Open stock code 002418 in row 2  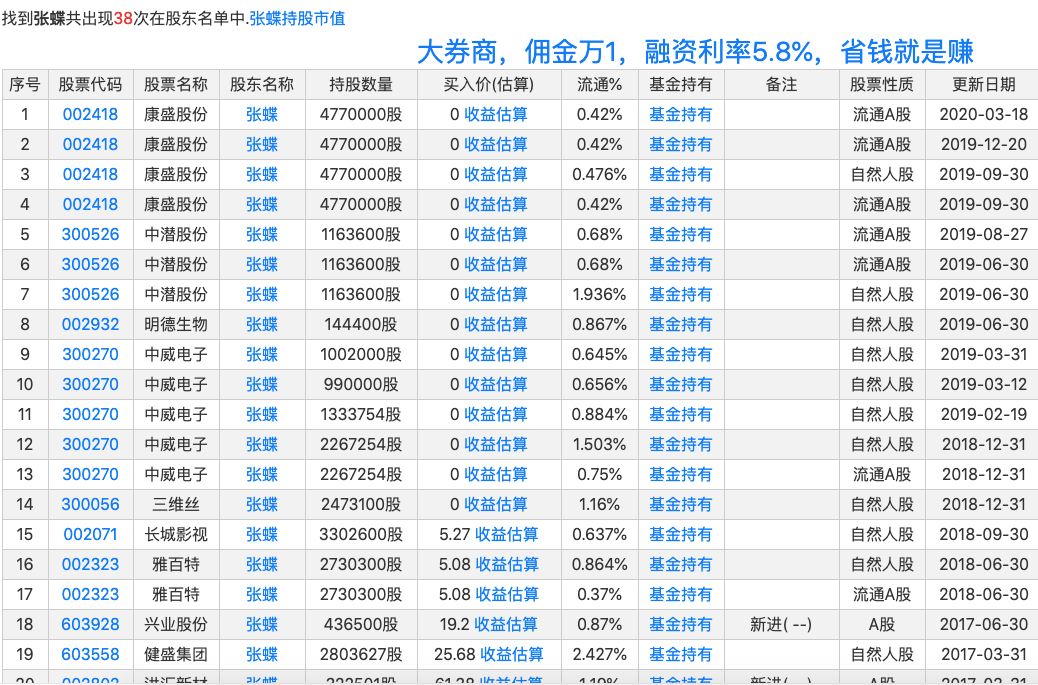click(90, 144)
